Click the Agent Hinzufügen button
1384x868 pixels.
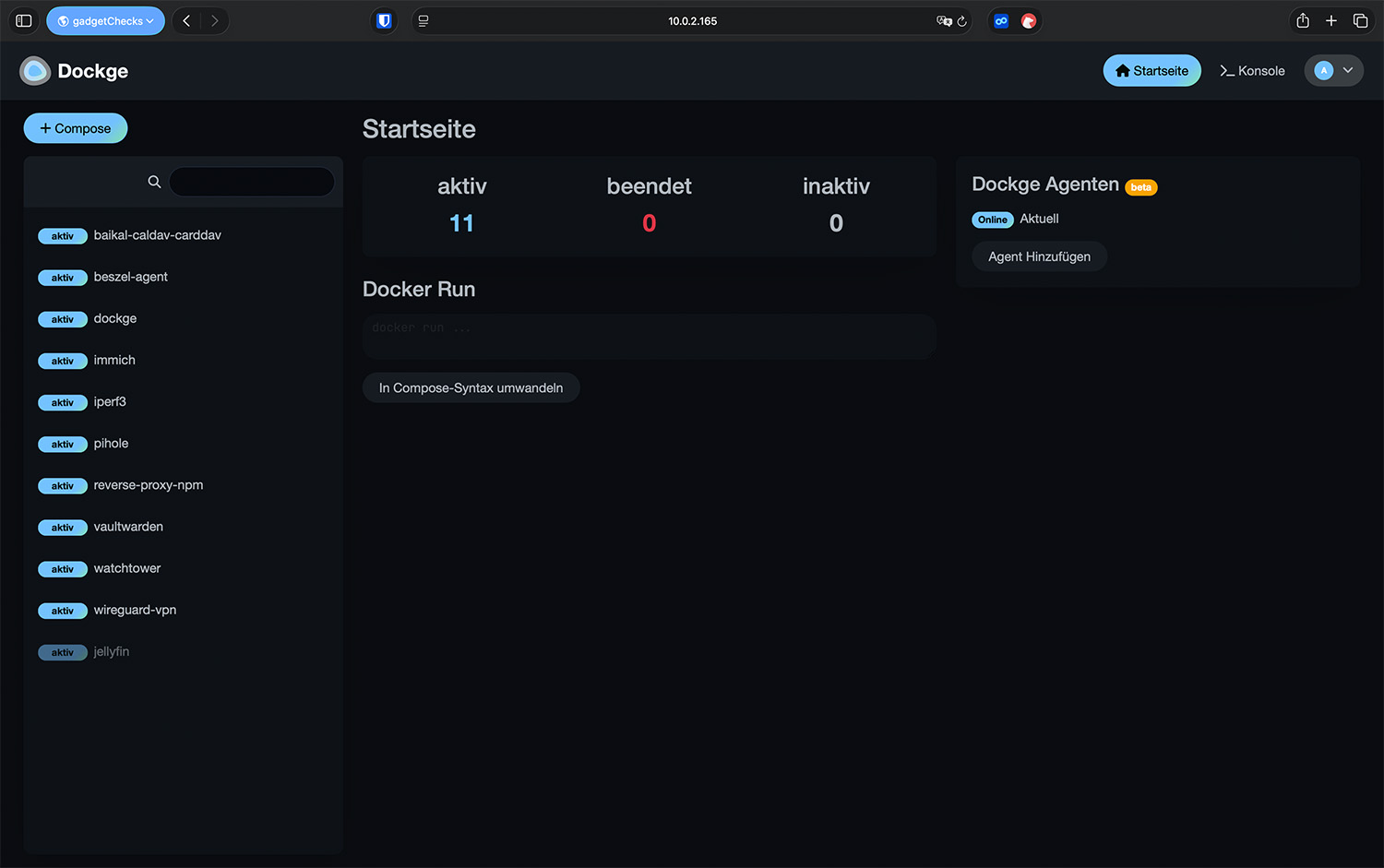1039,256
